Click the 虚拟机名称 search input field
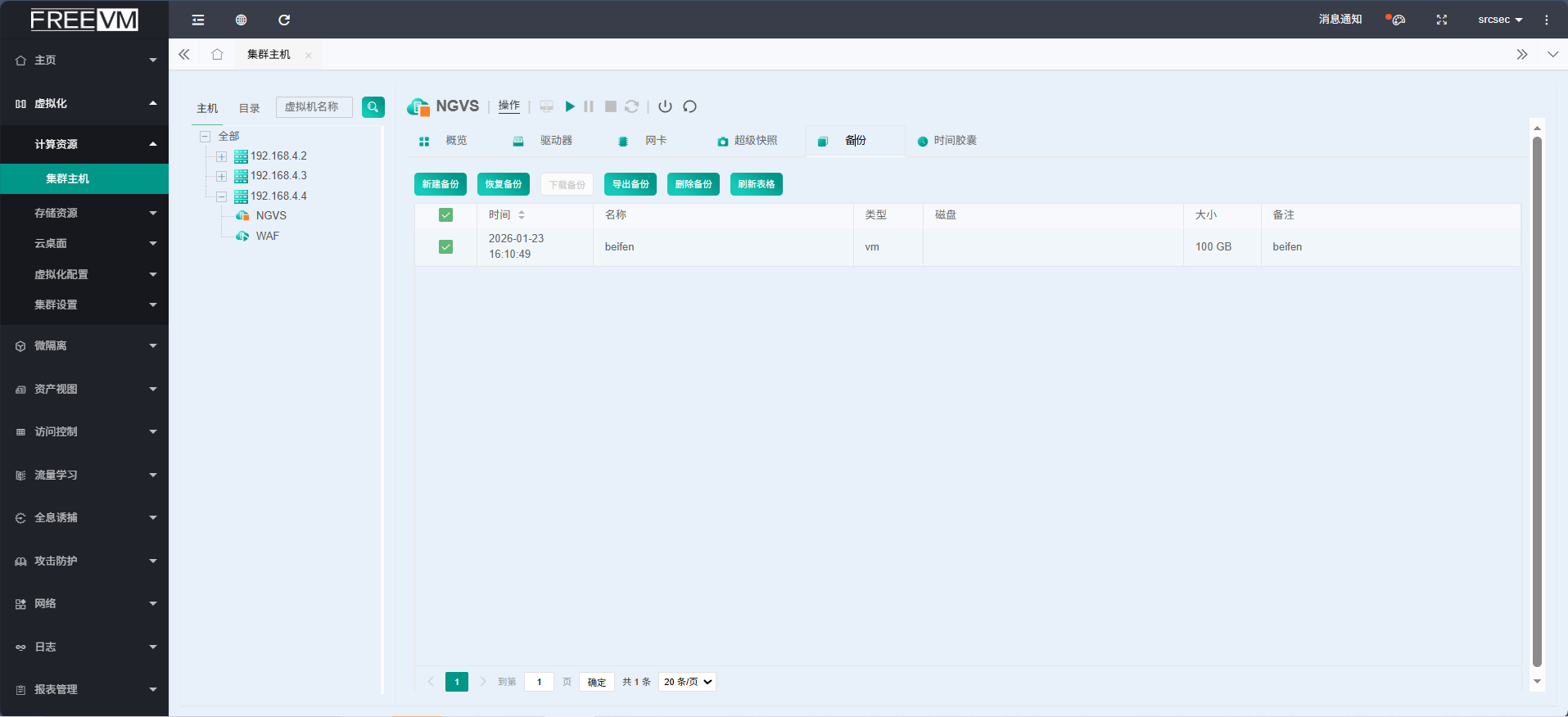This screenshot has height=717, width=1568. point(314,107)
